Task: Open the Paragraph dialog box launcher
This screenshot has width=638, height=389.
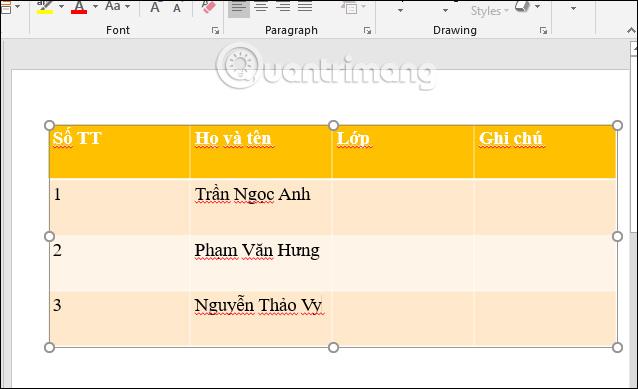Action: click(x=367, y=31)
